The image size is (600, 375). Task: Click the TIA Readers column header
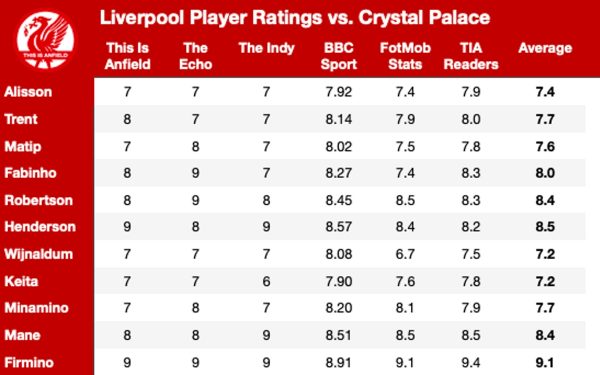point(471,56)
